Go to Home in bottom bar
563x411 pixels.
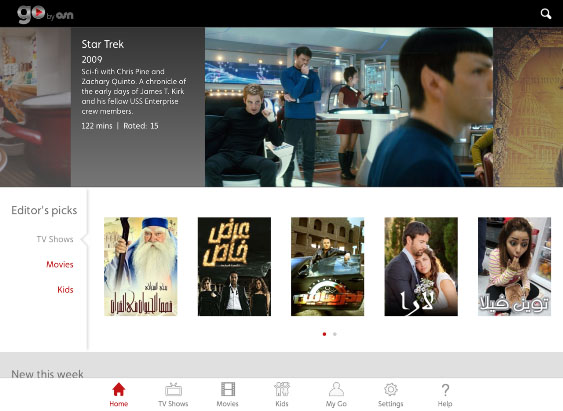coord(118,394)
